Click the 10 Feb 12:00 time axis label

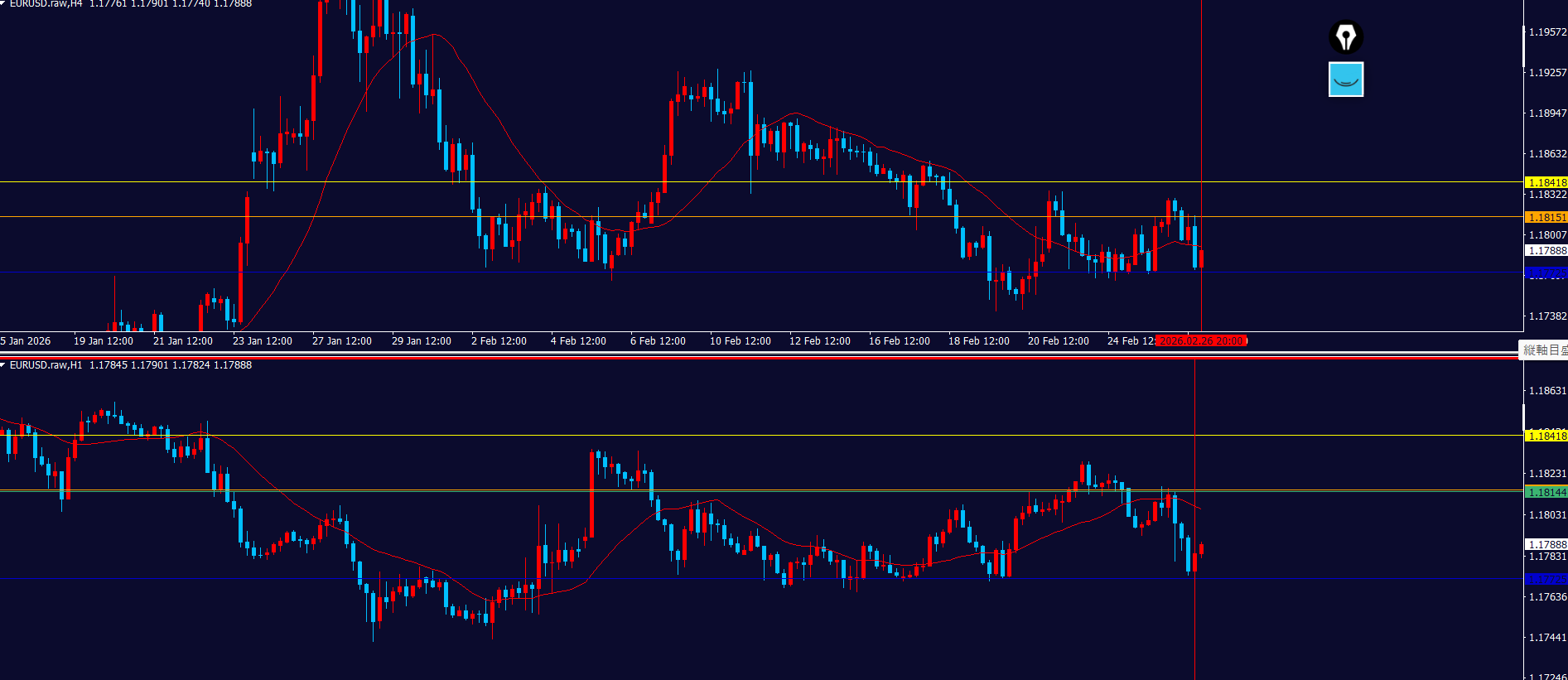pyautogui.click(x=740, y=341)
